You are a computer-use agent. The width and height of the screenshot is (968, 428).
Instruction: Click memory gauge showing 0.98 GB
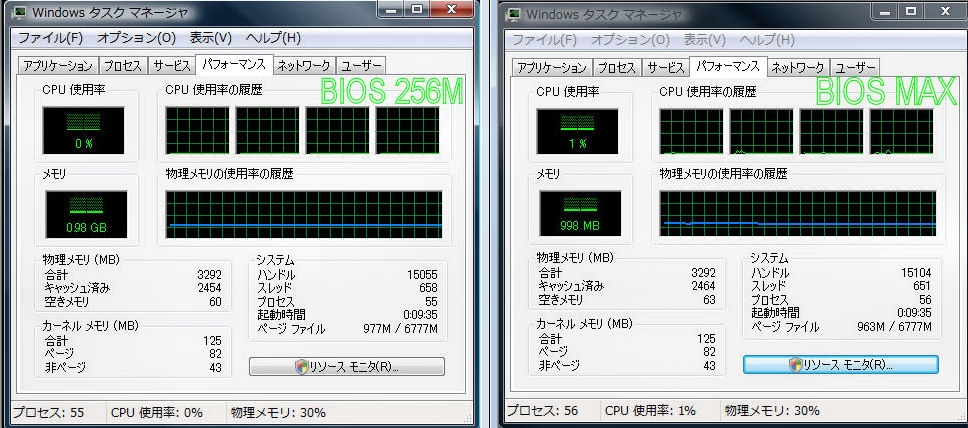point(86,214)
